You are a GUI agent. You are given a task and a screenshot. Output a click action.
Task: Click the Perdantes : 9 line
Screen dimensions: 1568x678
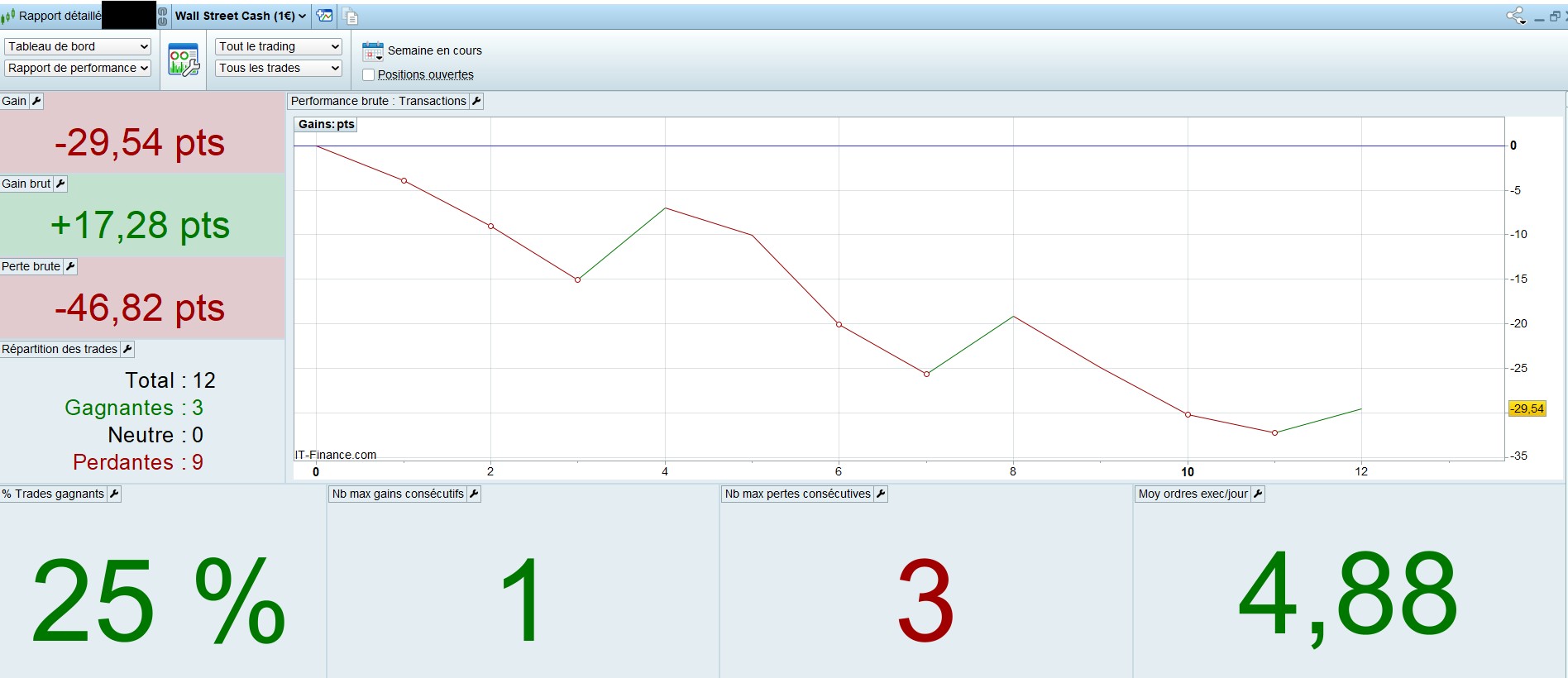pyautogui.click(x=138, y=462)
